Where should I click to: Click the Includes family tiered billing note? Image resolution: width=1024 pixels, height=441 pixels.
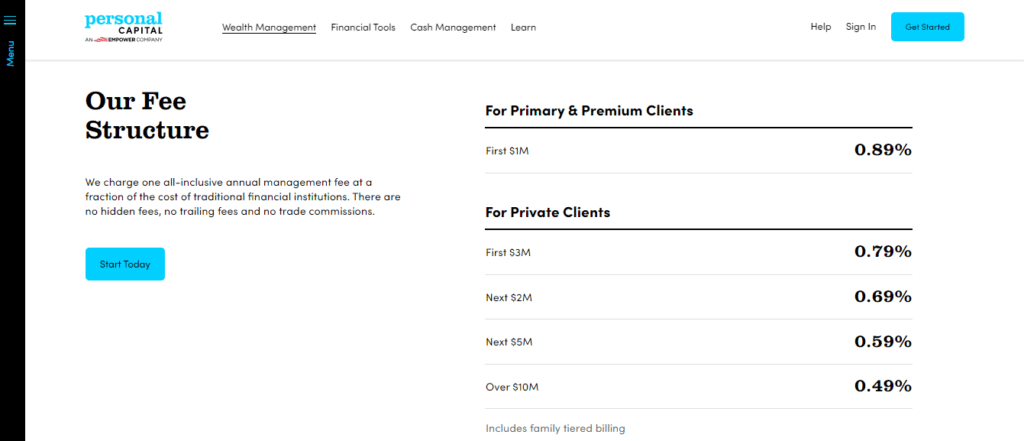coord(555,429)
